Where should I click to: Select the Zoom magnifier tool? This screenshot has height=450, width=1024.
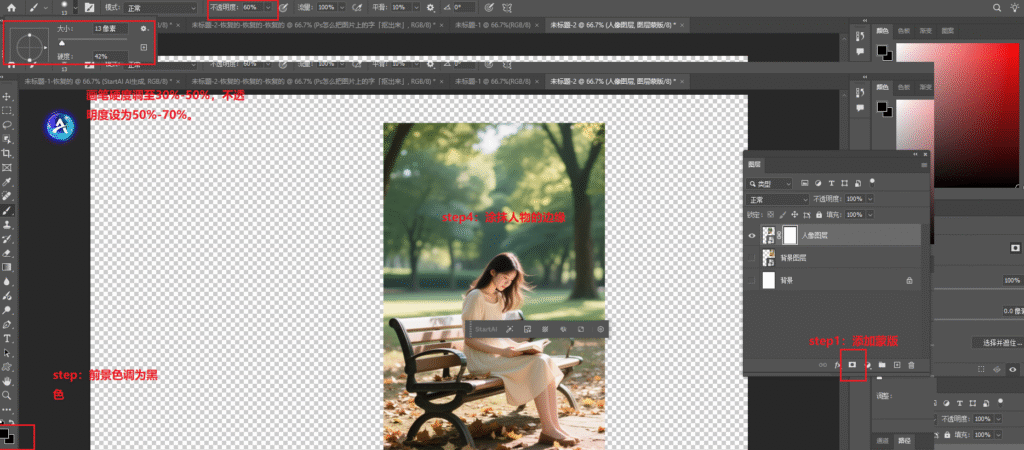point(7,396)
